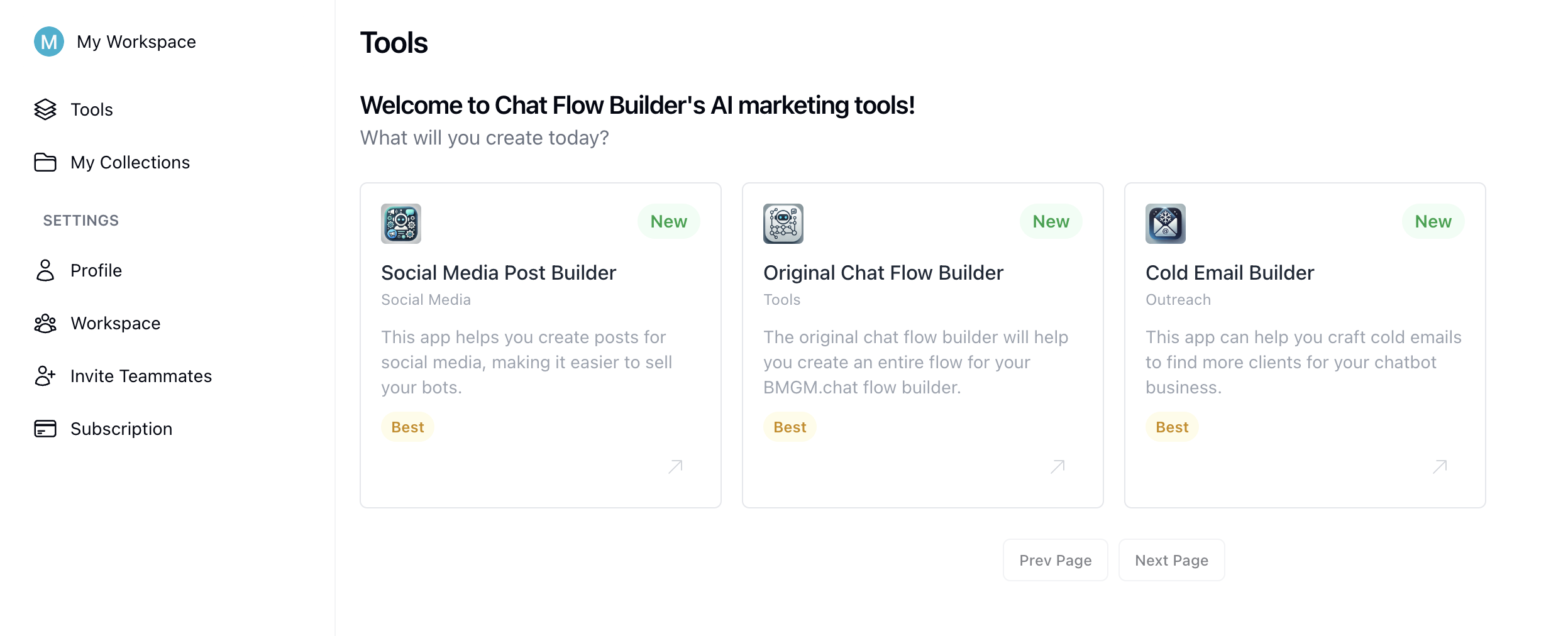
Task: Click the Invite Teammates add-user icon
Action: tap(45, 376)
